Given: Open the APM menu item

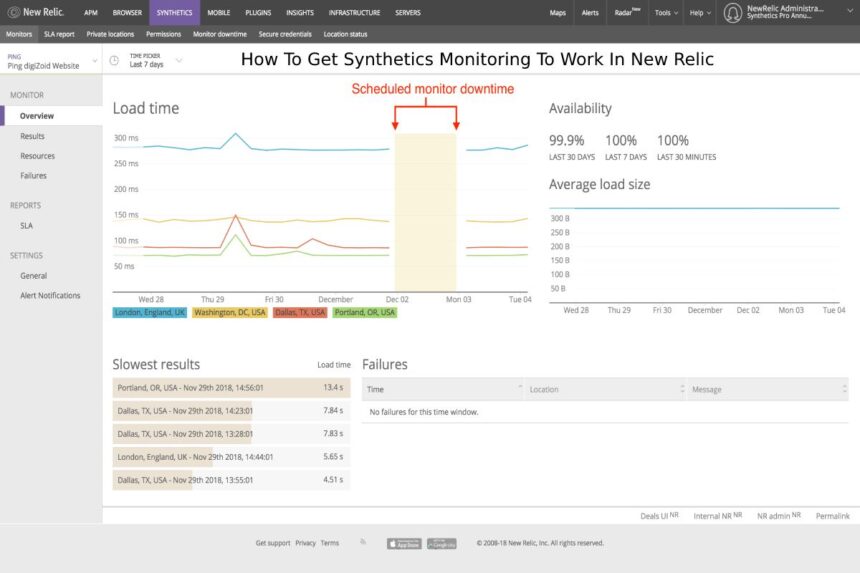Looking at the screenshot, I should pyautogui.click(x=91, y=13).
